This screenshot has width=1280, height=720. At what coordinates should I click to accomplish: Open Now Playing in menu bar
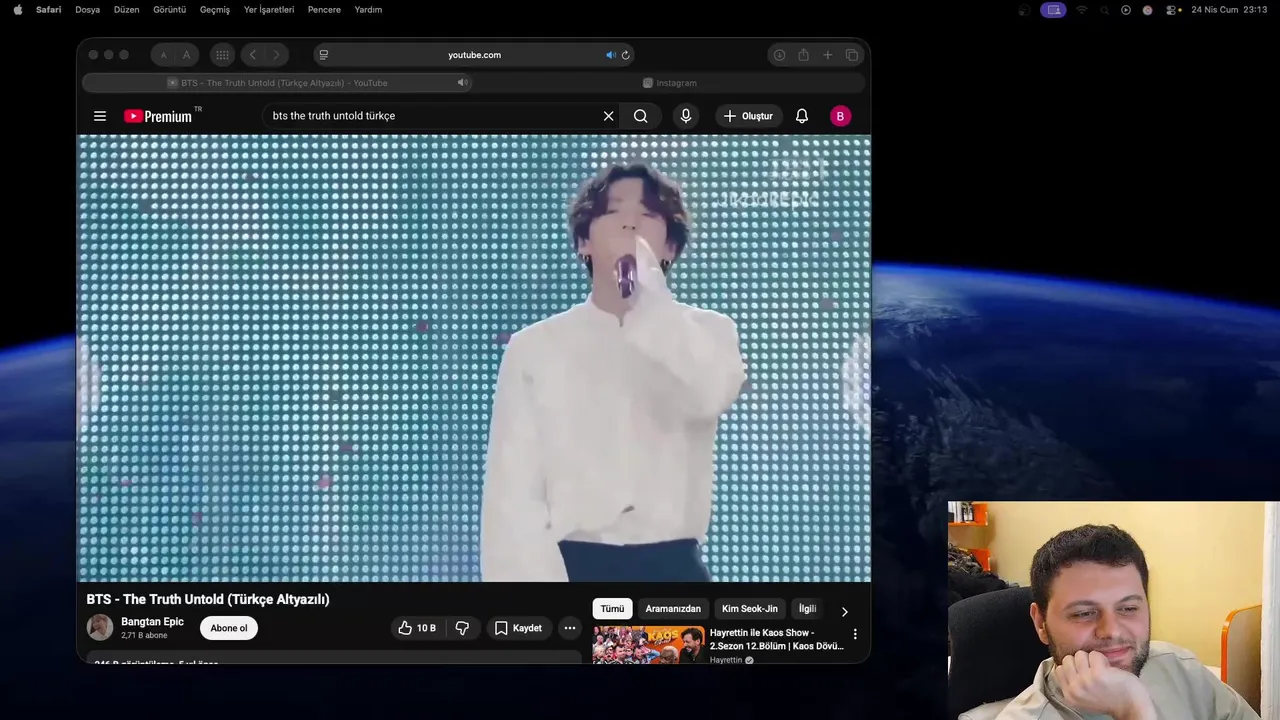(1126, 10)
